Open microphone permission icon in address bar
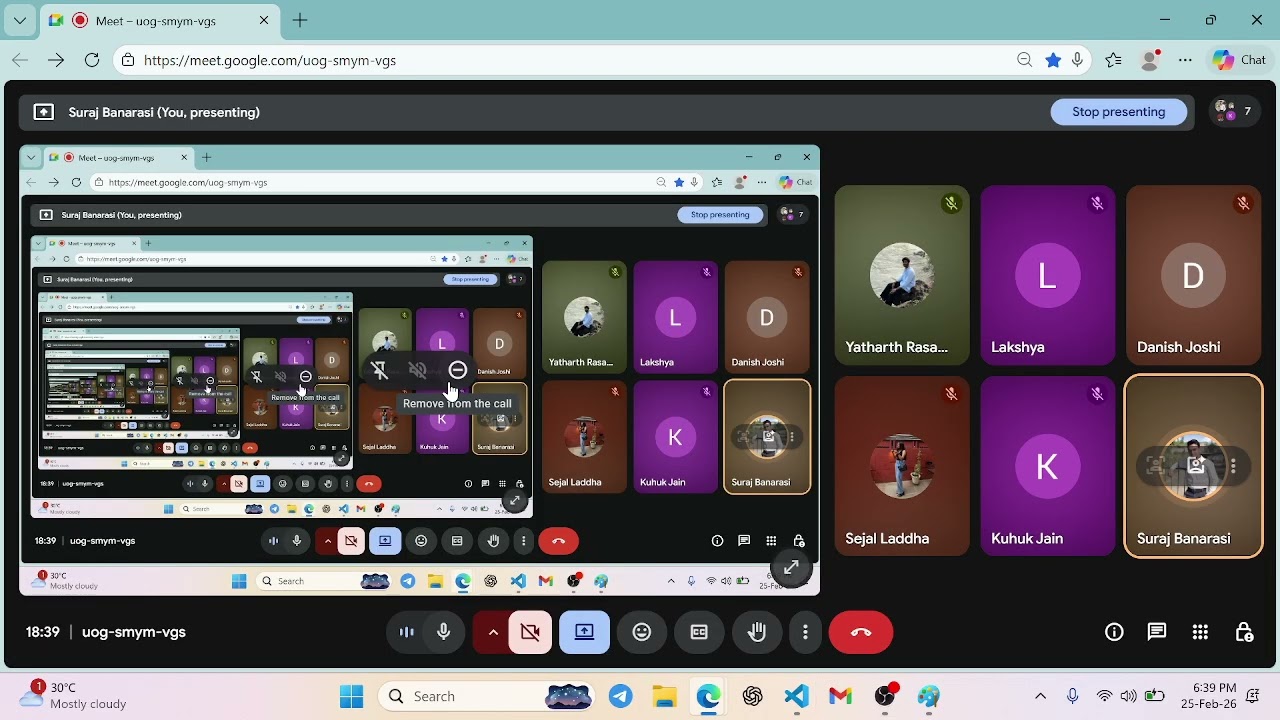The width and height of the screenshot is (1280, 720). [1077, 60]
